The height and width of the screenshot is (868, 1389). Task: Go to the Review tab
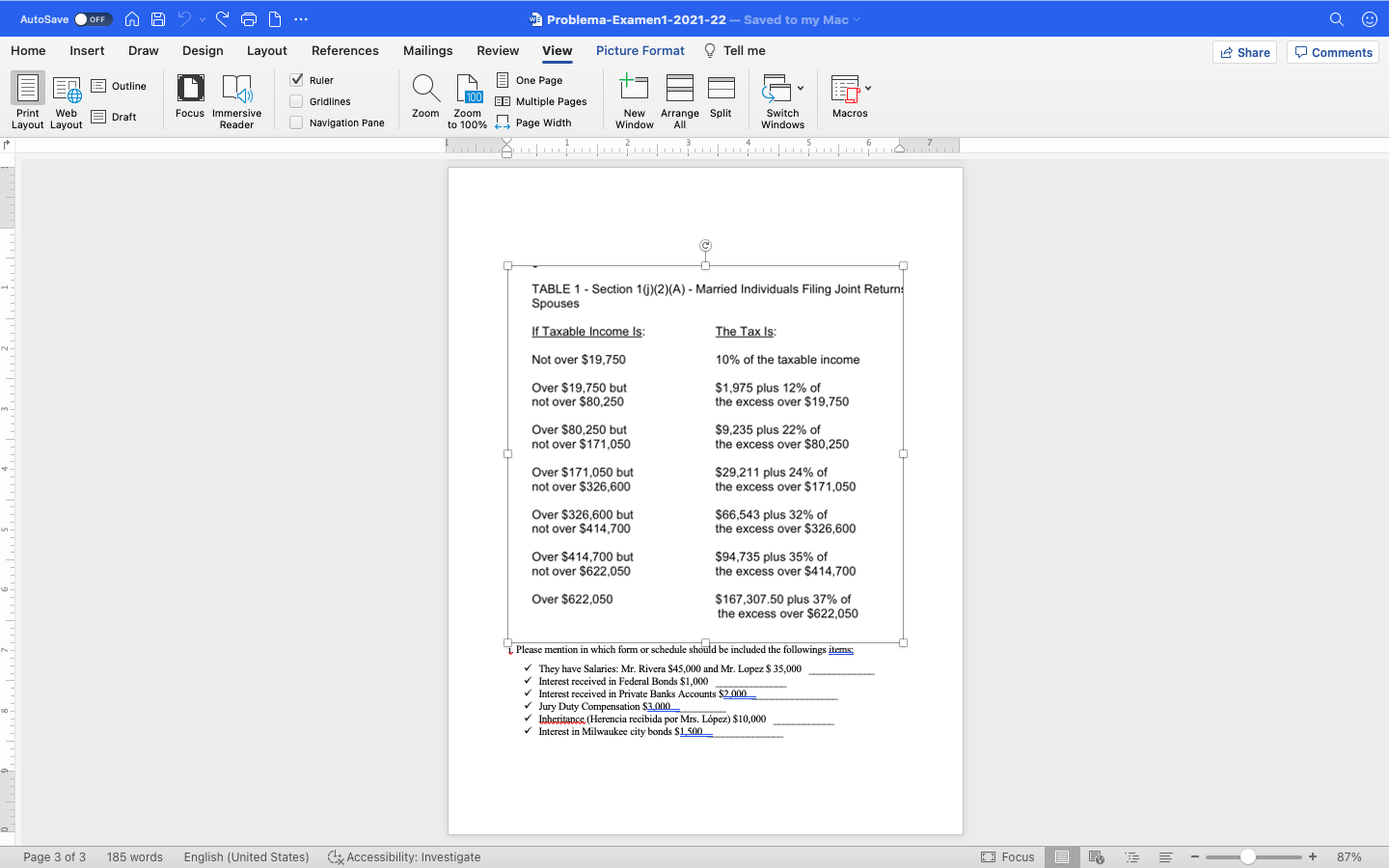[498, 50]
